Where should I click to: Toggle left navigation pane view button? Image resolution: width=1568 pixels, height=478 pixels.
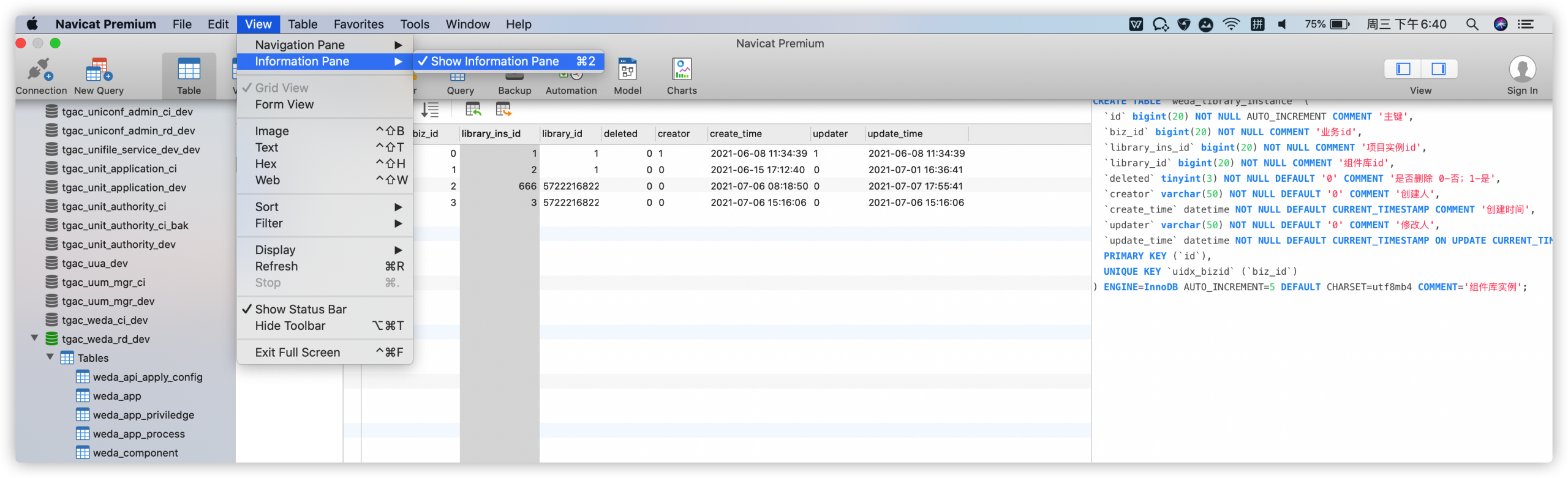pyautogui.click(x=1403, y=69)
